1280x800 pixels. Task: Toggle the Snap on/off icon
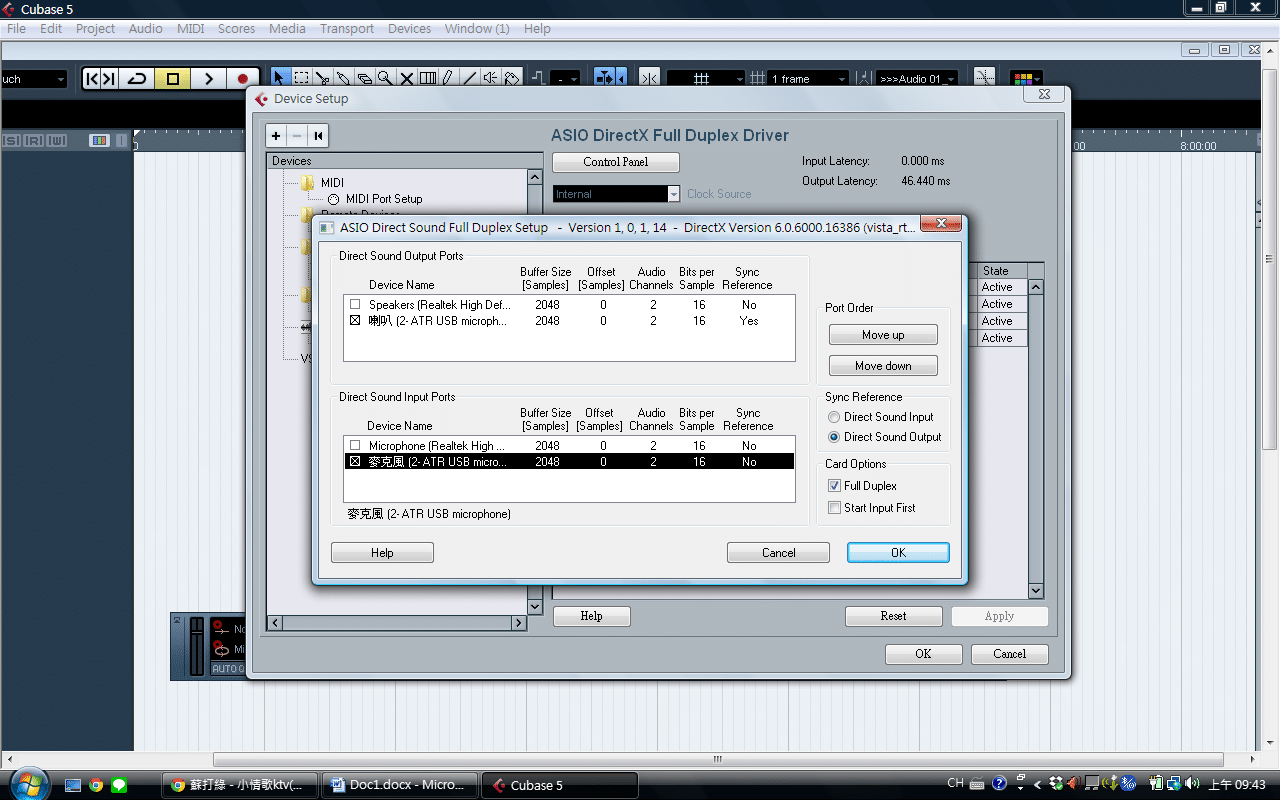pyautogui.click(x=648, y=78)
